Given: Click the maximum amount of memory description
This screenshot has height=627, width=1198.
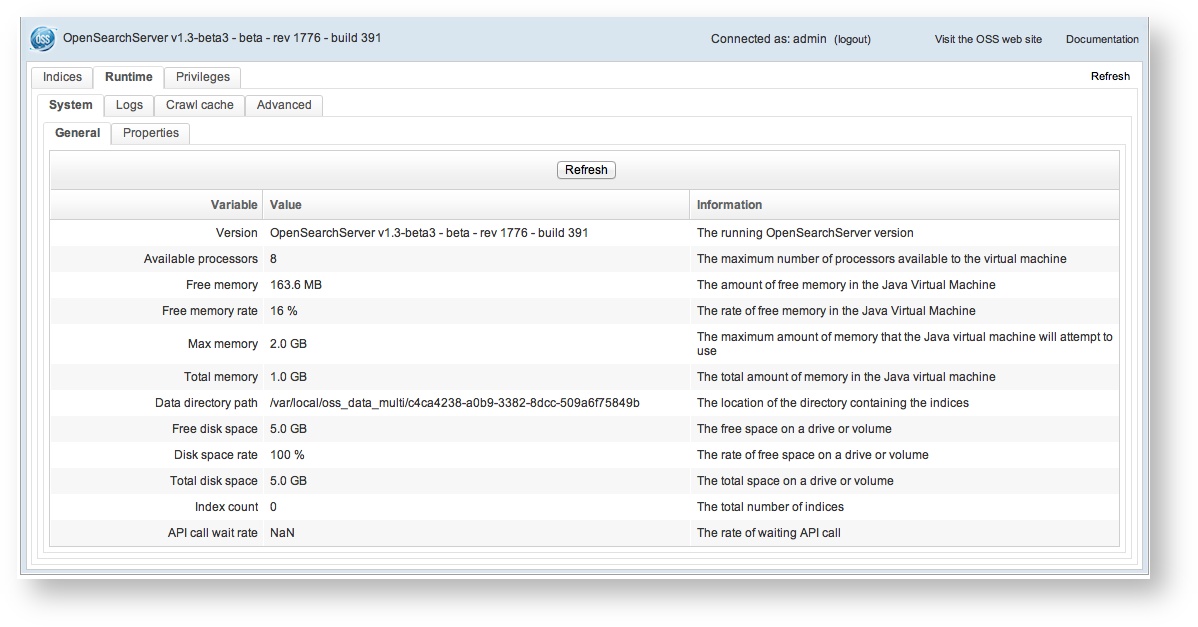Looking at the screenshot, I should pos(905,344).
